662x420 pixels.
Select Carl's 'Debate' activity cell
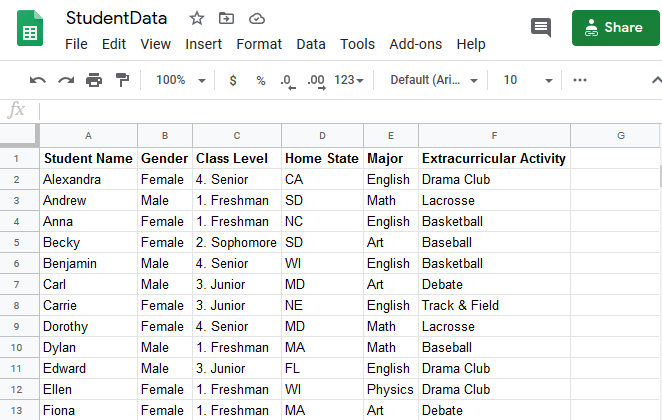494,284
